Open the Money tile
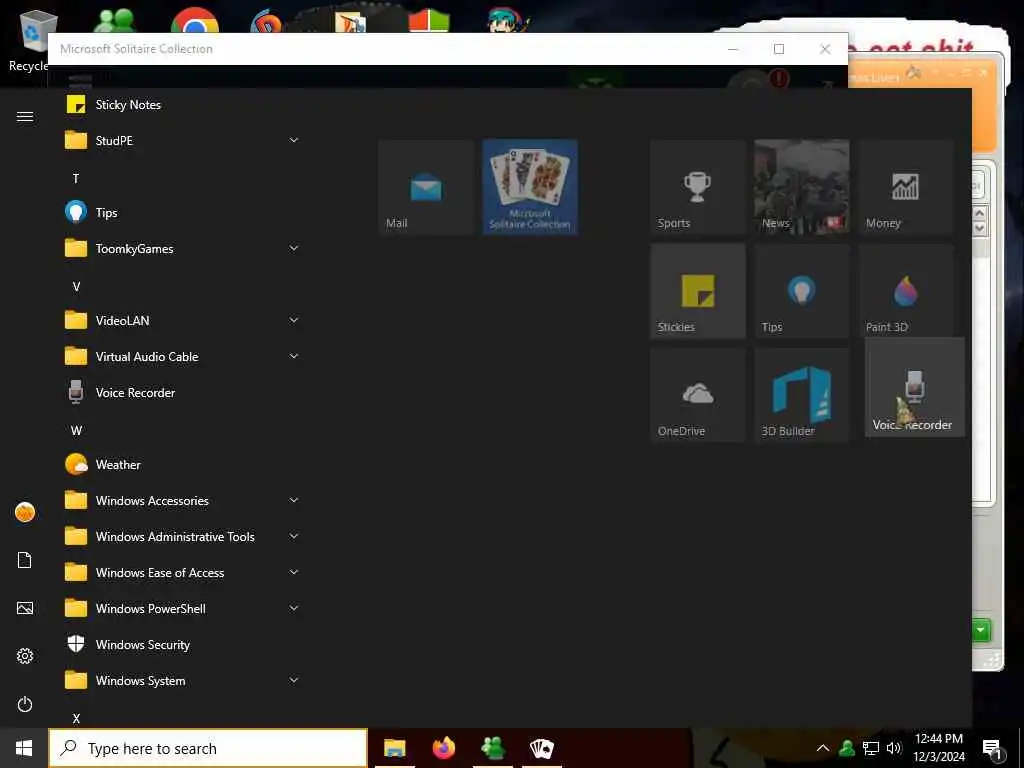 [x=906, y=187]
